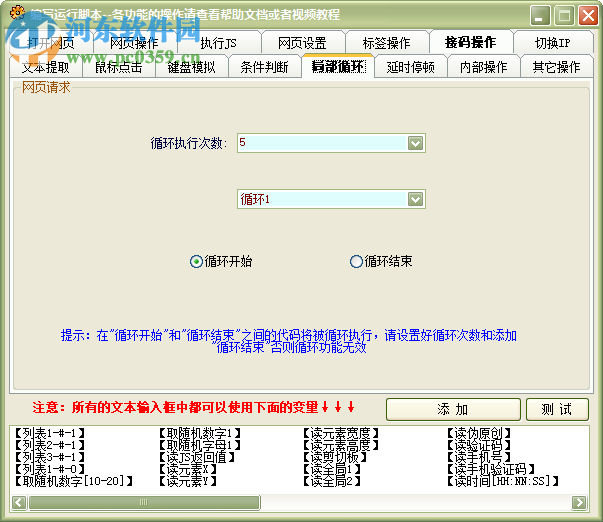Open the 网页操作 tab

[x=134, y=42]
